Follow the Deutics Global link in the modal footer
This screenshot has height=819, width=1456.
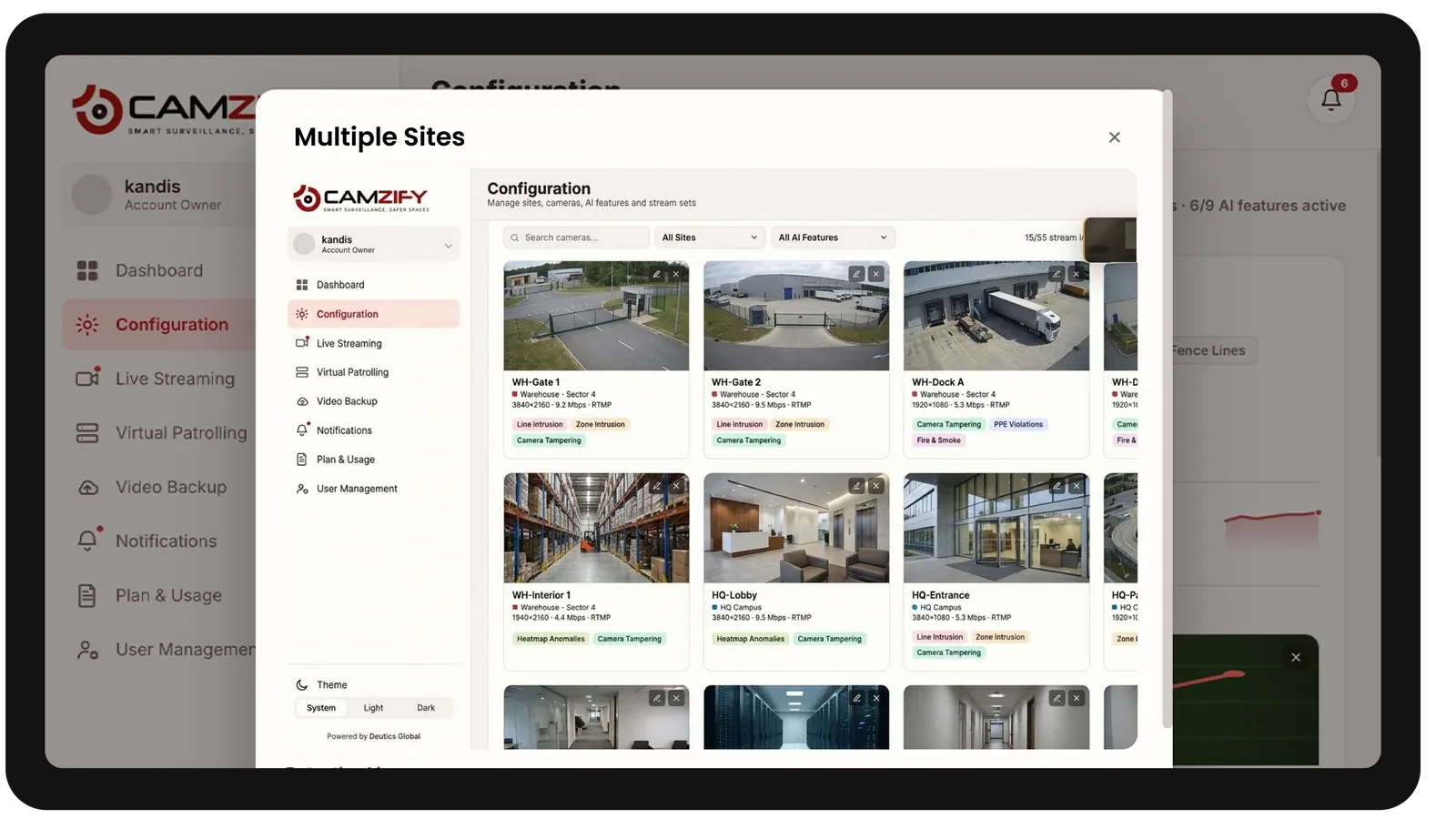pos(395,736)
